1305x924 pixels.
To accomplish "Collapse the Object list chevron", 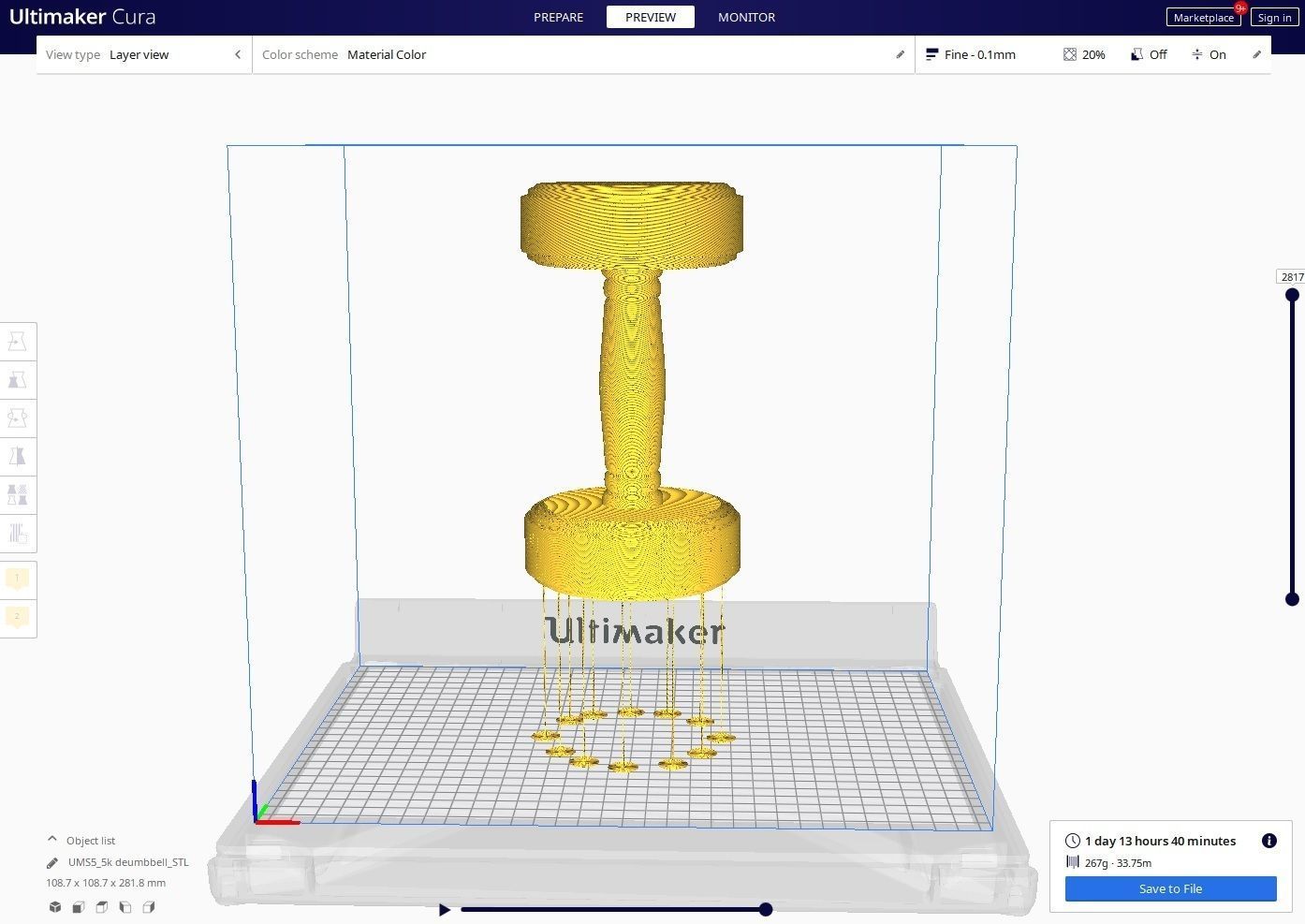I will [52, 840].
